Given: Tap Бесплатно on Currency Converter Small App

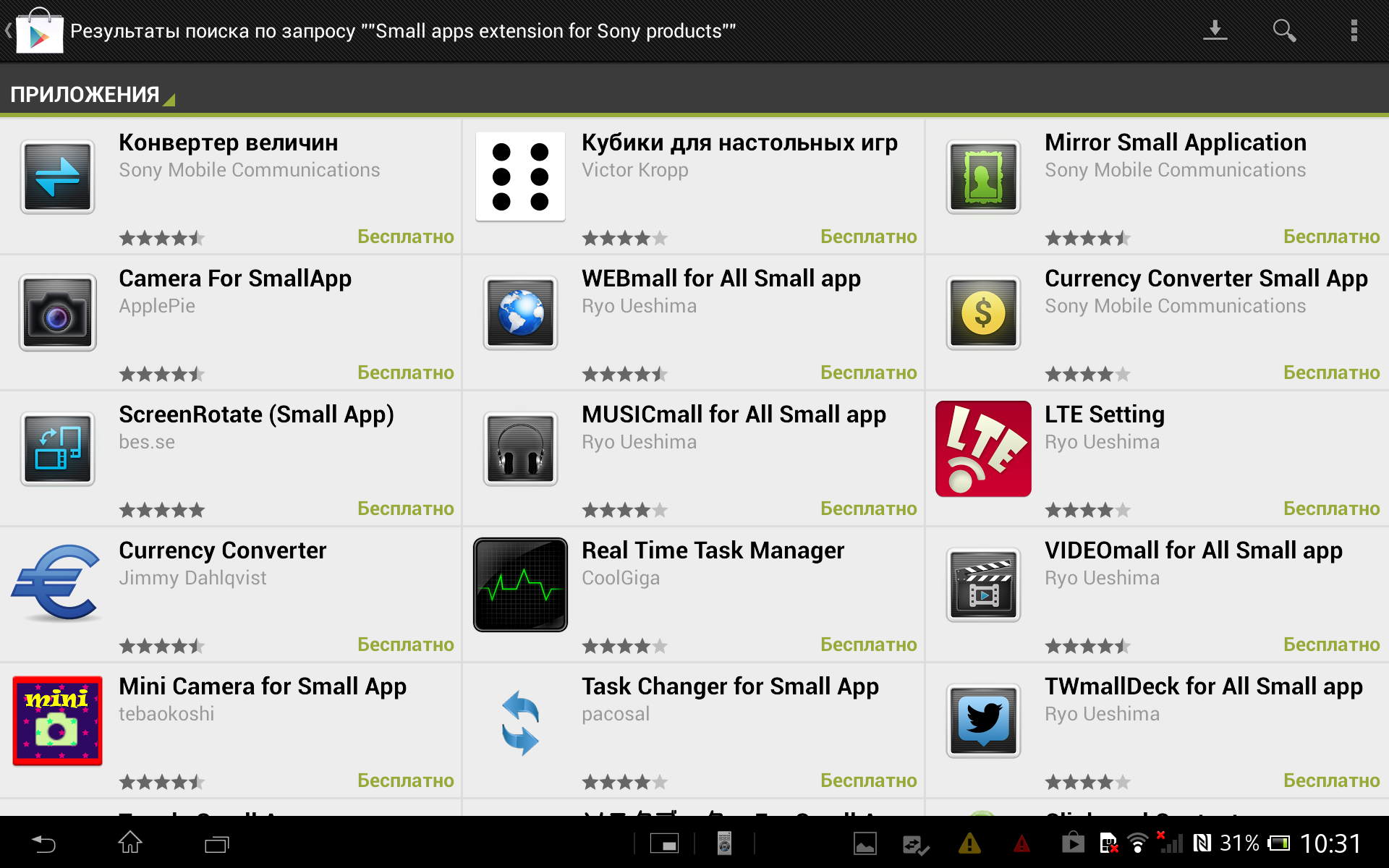Looking at the screenshot, I should [1330, 373].
